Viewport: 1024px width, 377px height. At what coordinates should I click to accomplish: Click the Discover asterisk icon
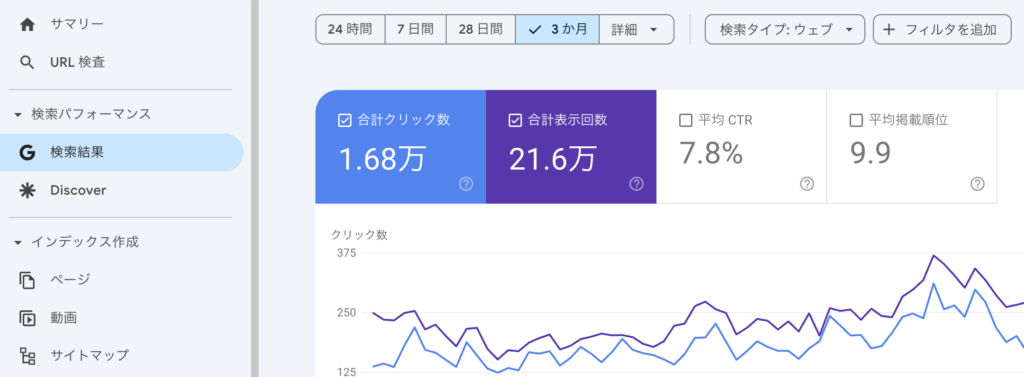27,191
